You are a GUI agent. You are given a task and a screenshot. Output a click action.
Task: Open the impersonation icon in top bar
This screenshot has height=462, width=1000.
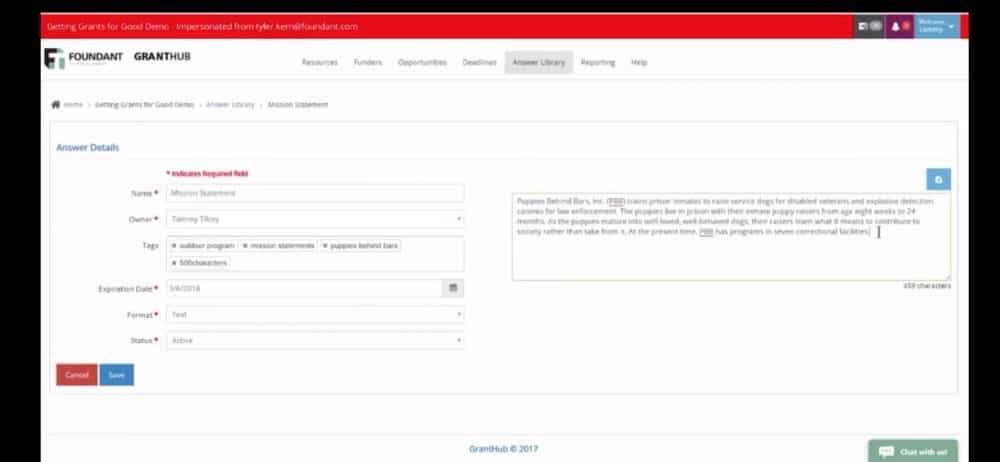pos(868,26)
